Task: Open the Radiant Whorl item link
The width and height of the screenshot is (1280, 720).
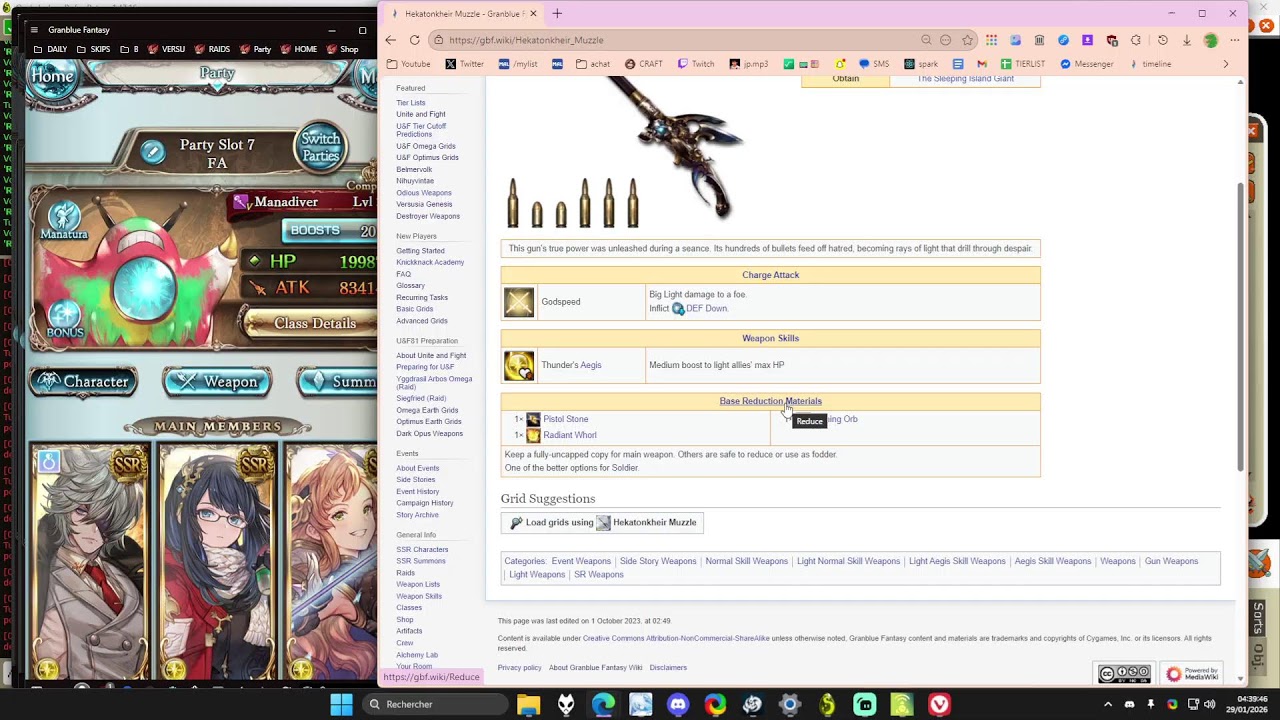Action: tap(570, 435)
